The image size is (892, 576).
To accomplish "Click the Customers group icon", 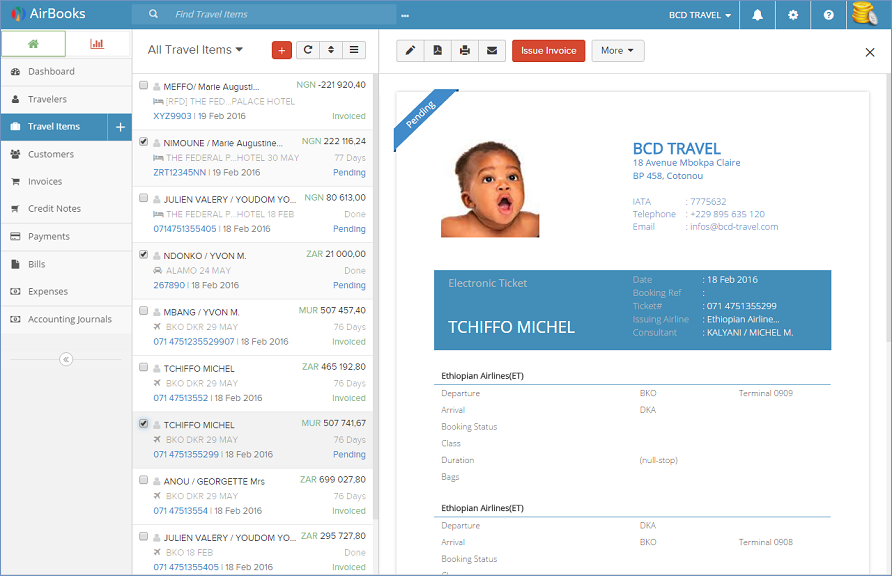I will (x=15, y=154).
